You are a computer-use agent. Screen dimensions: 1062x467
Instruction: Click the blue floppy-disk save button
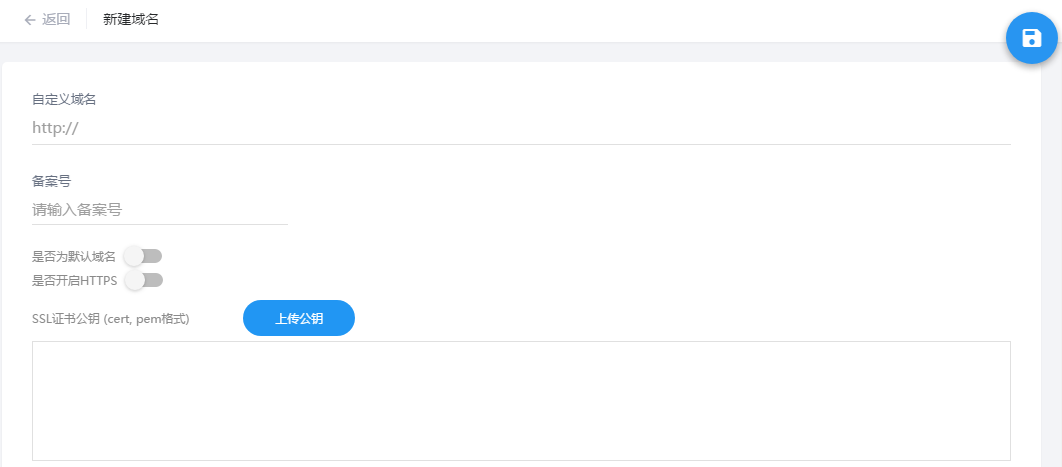tap(1032, 38)
